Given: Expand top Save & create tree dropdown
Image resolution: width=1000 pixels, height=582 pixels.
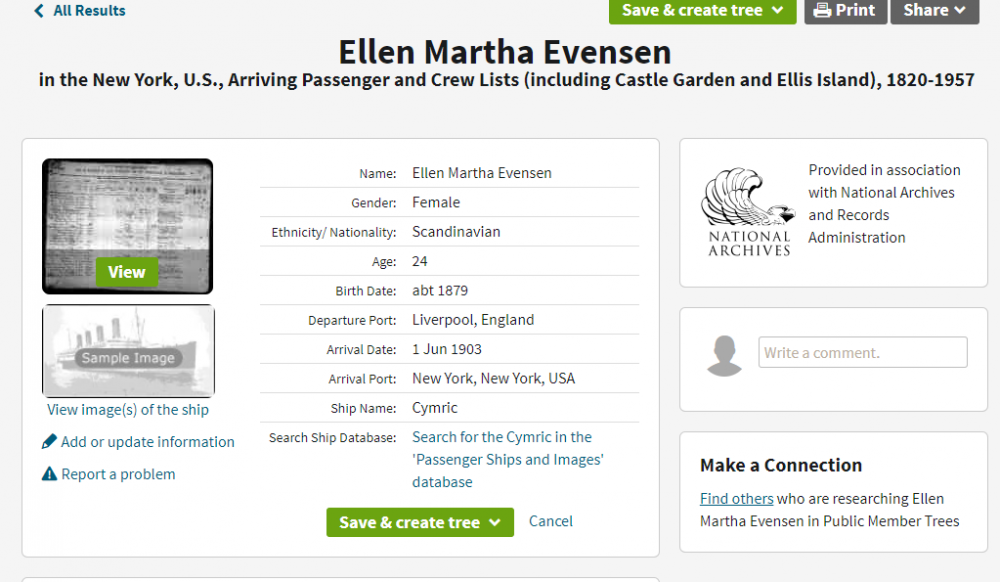Looking at the screenshot, I should click(x=777, y=10).
